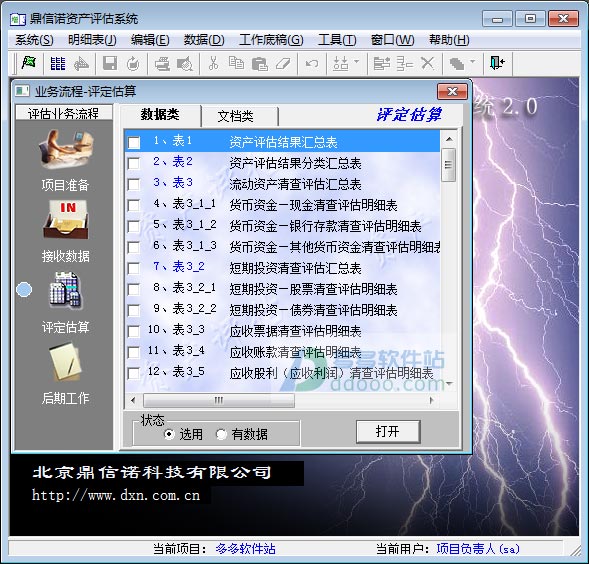Open the 系统(S) menu
The width and height of the screenshot is (589, 564).
click(34, 40)
